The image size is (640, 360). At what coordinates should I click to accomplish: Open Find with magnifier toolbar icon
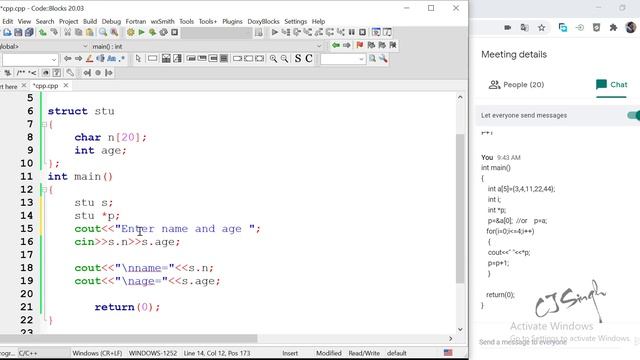pyautogui.click(x=103, y=32)
